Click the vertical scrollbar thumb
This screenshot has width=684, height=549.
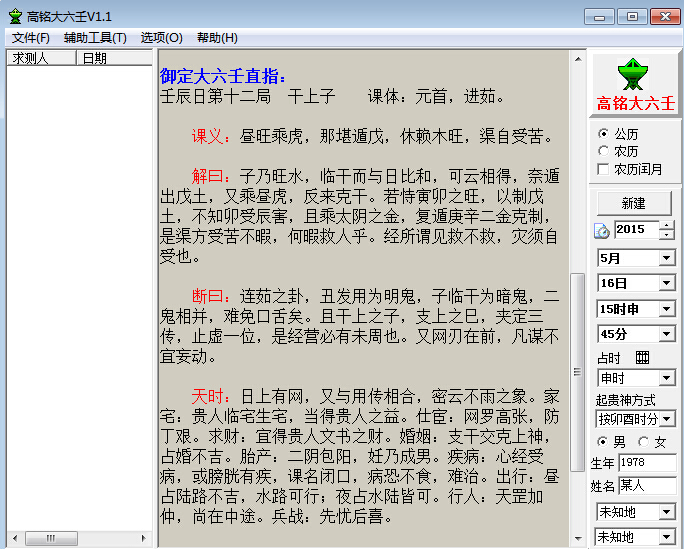point(578,372)
